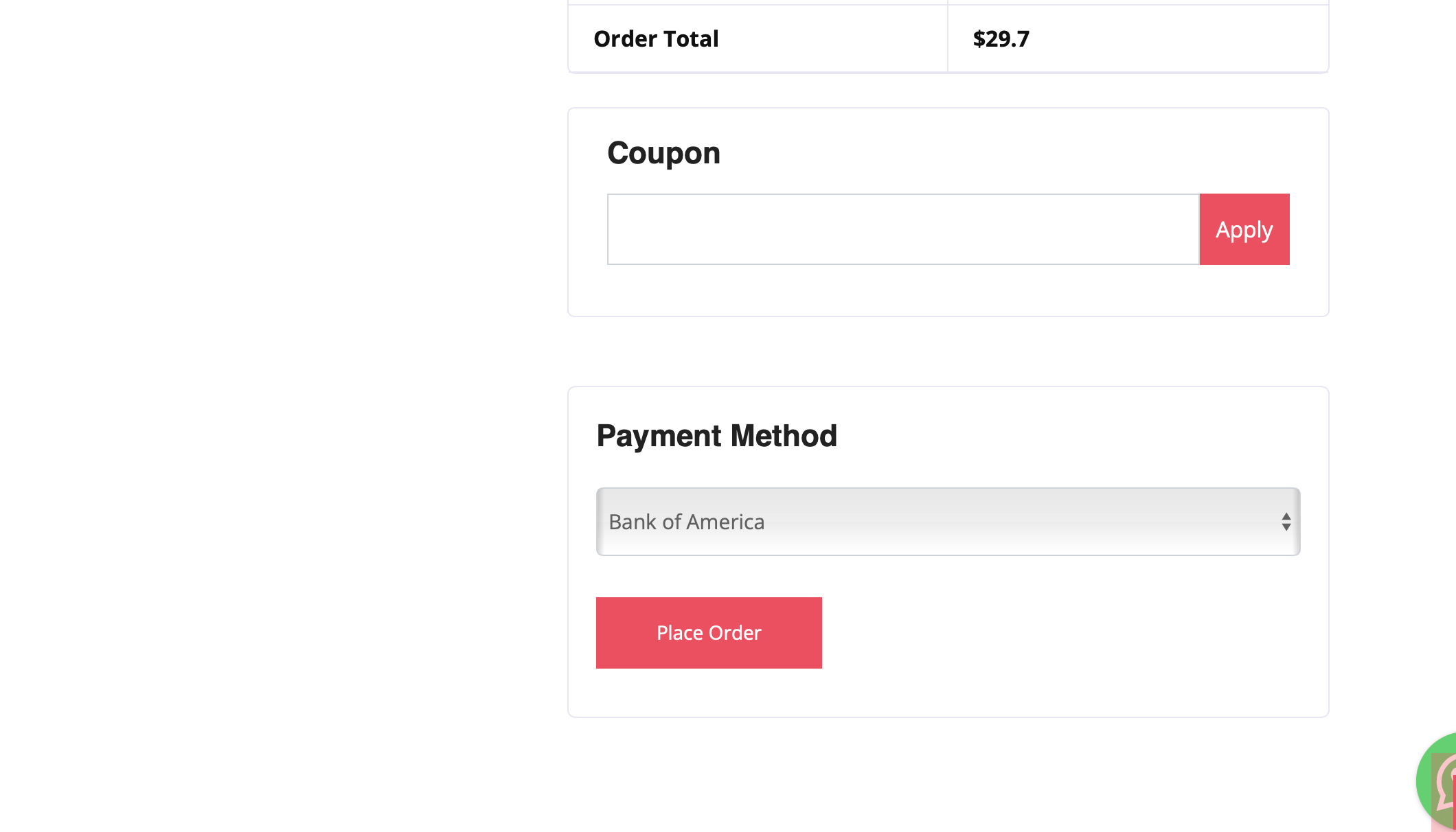The height and width of the screenshot is (832, 1456).
Task: Click the Payment Method heading
Action: point(716,436)
